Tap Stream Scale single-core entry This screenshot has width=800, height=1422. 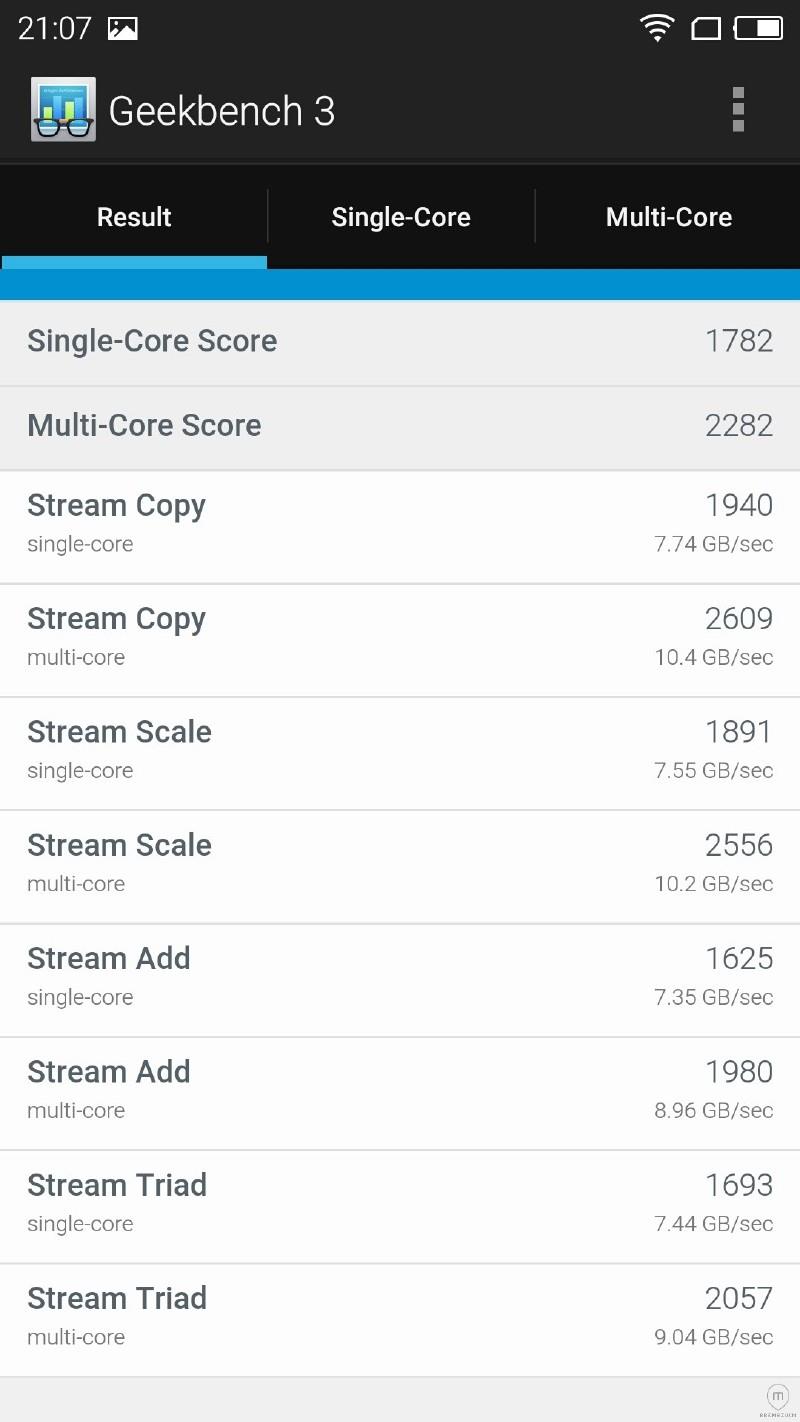click(x=400, y=752)
